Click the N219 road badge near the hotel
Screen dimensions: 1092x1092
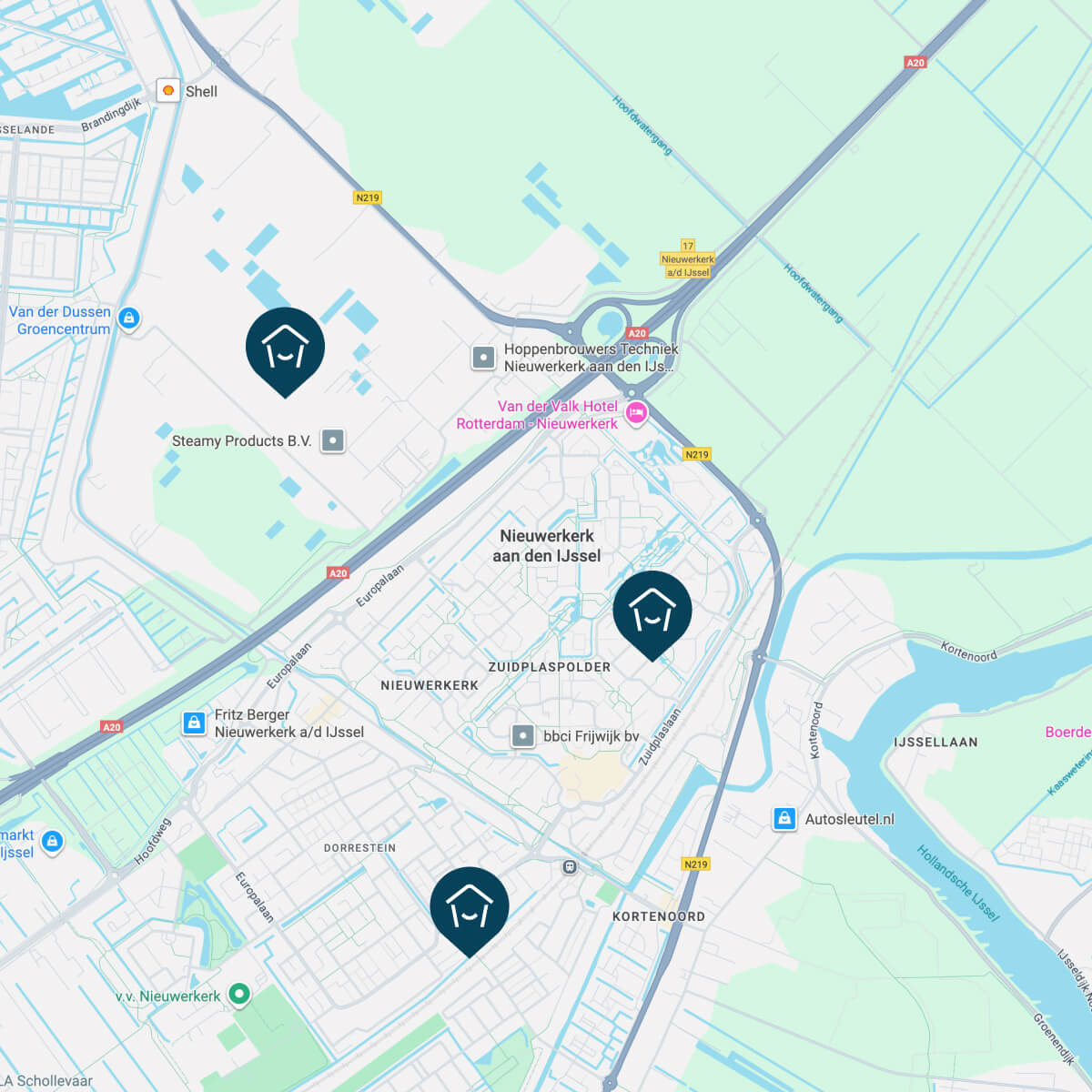click(697, 454)
